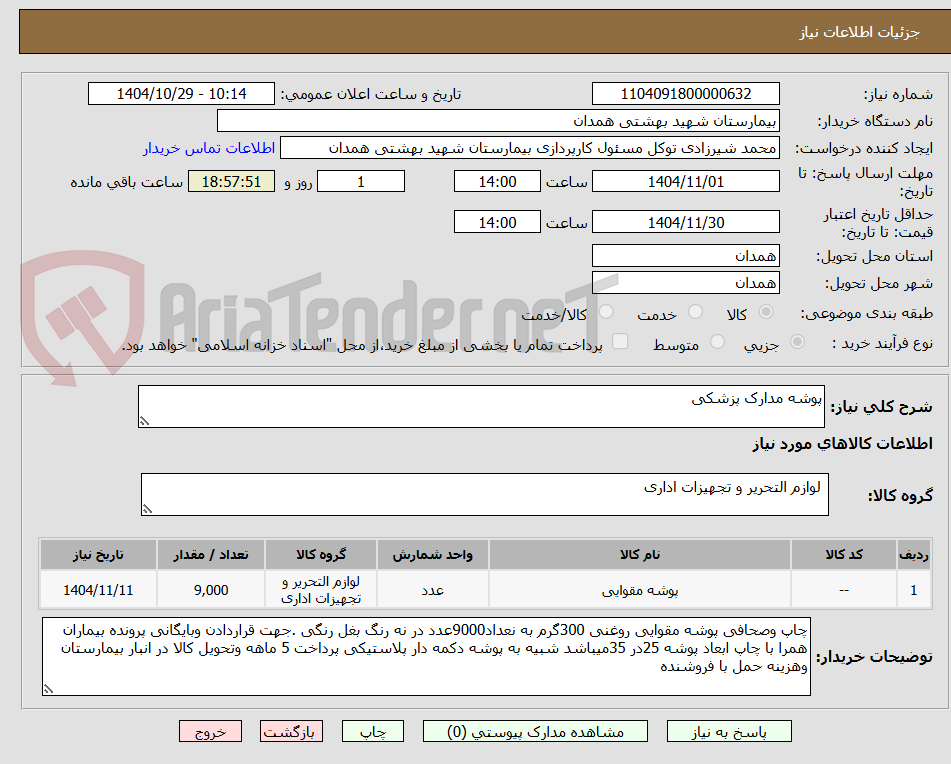Click the remaining time 18:57:51 field
Viewport: 951px width, 764px height.
coord(231,181)
